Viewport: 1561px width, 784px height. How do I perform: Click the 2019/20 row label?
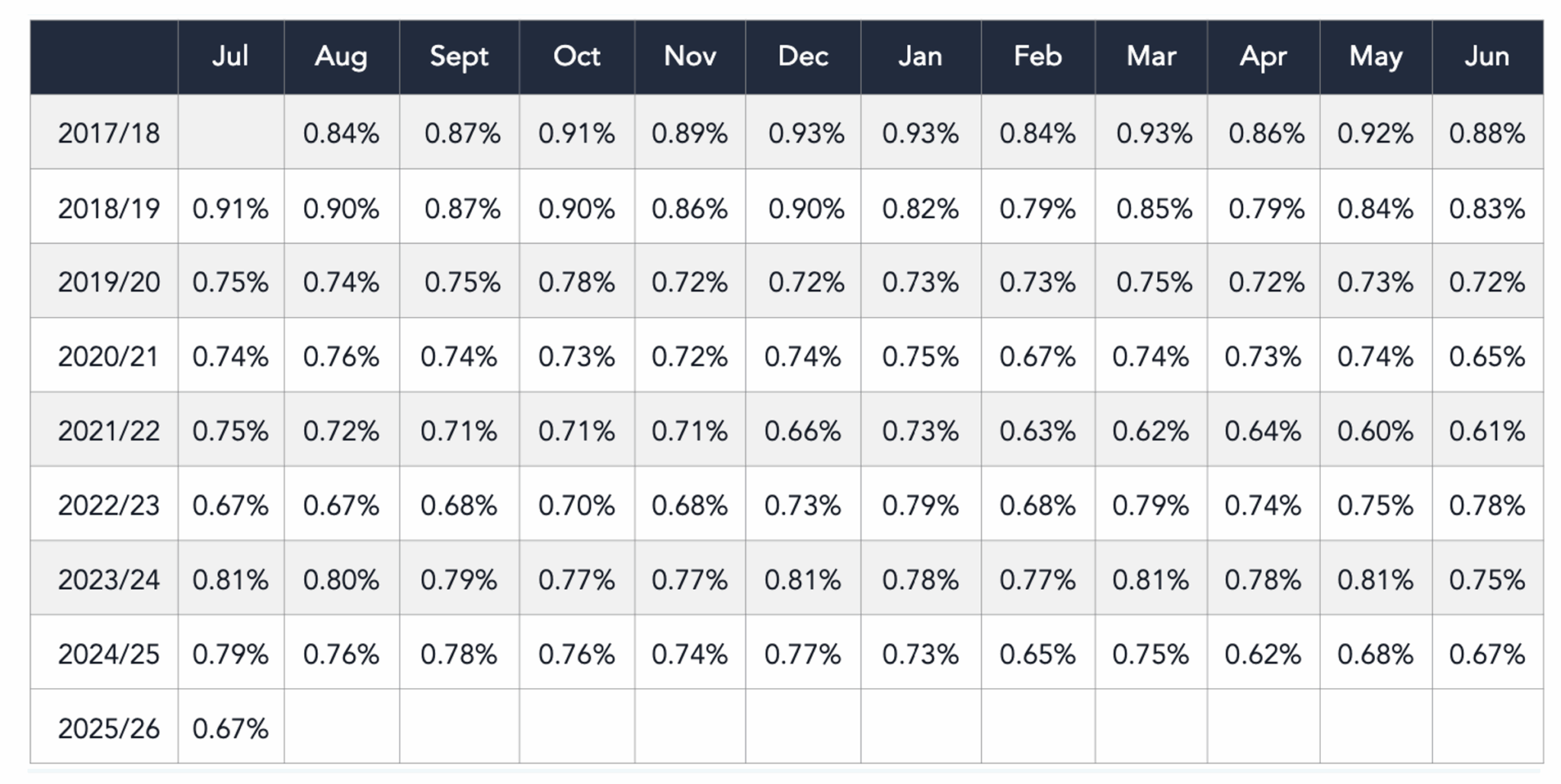108,283
